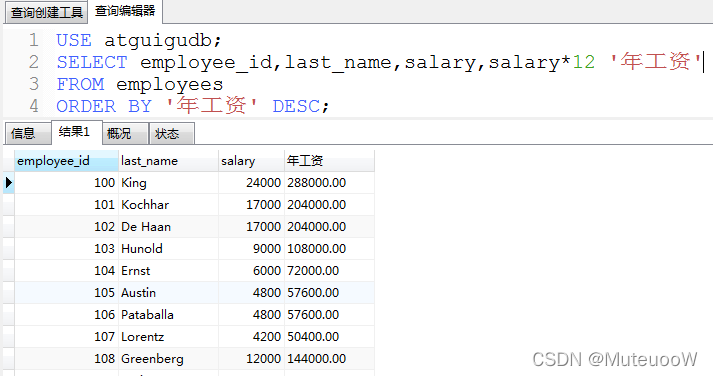Select the Lorentz cell

point(168,336)
